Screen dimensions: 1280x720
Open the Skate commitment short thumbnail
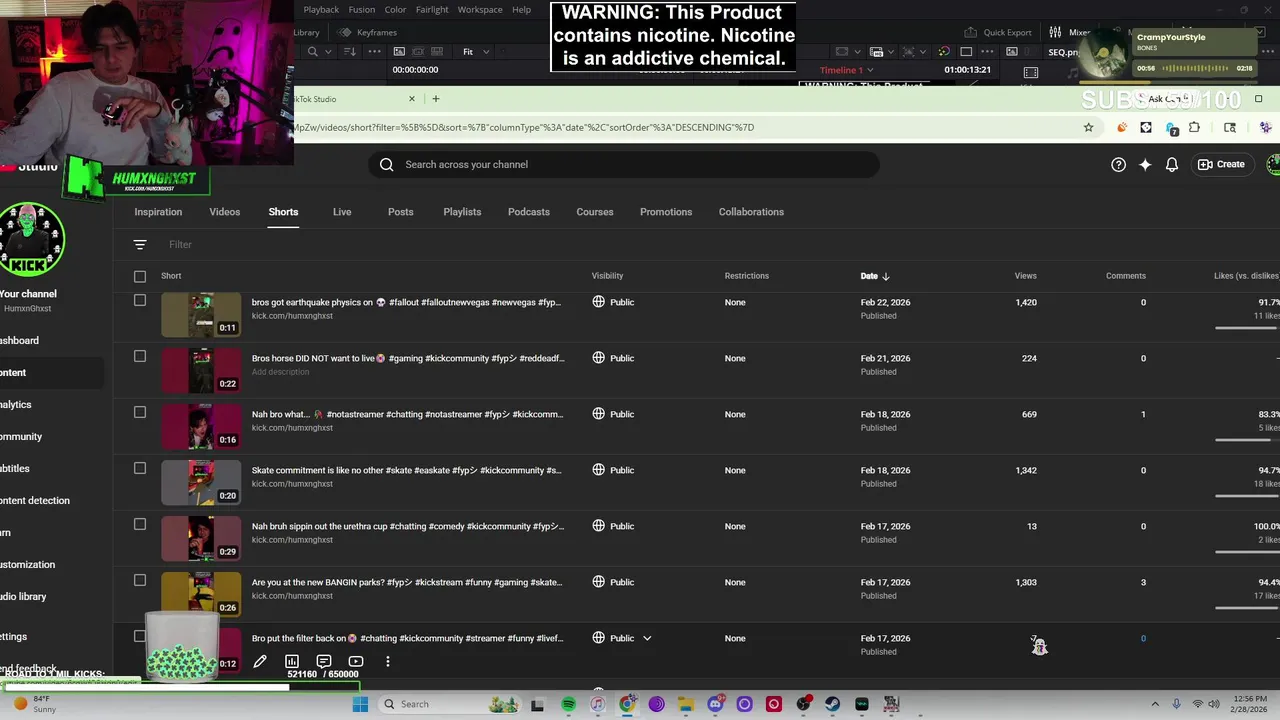[x=201, y=483]
